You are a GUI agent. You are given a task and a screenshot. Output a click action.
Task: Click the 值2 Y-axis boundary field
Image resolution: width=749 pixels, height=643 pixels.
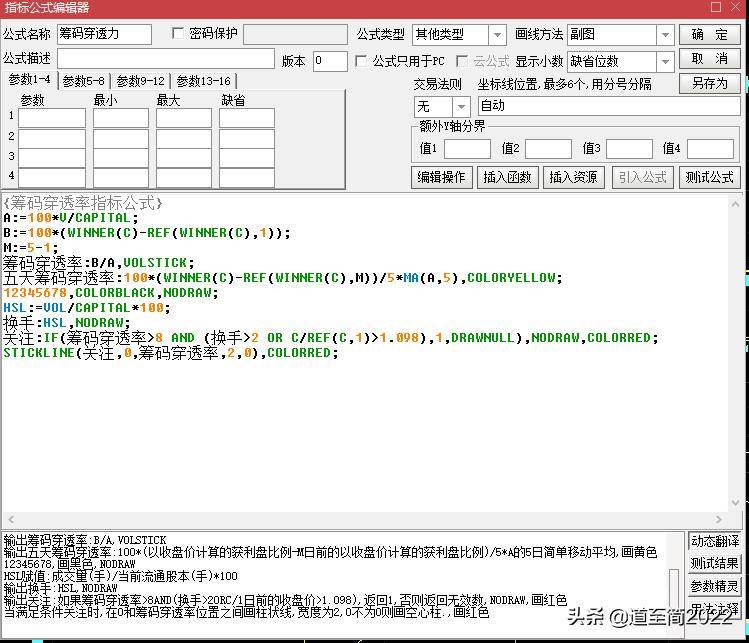click(x=548, y=149)
